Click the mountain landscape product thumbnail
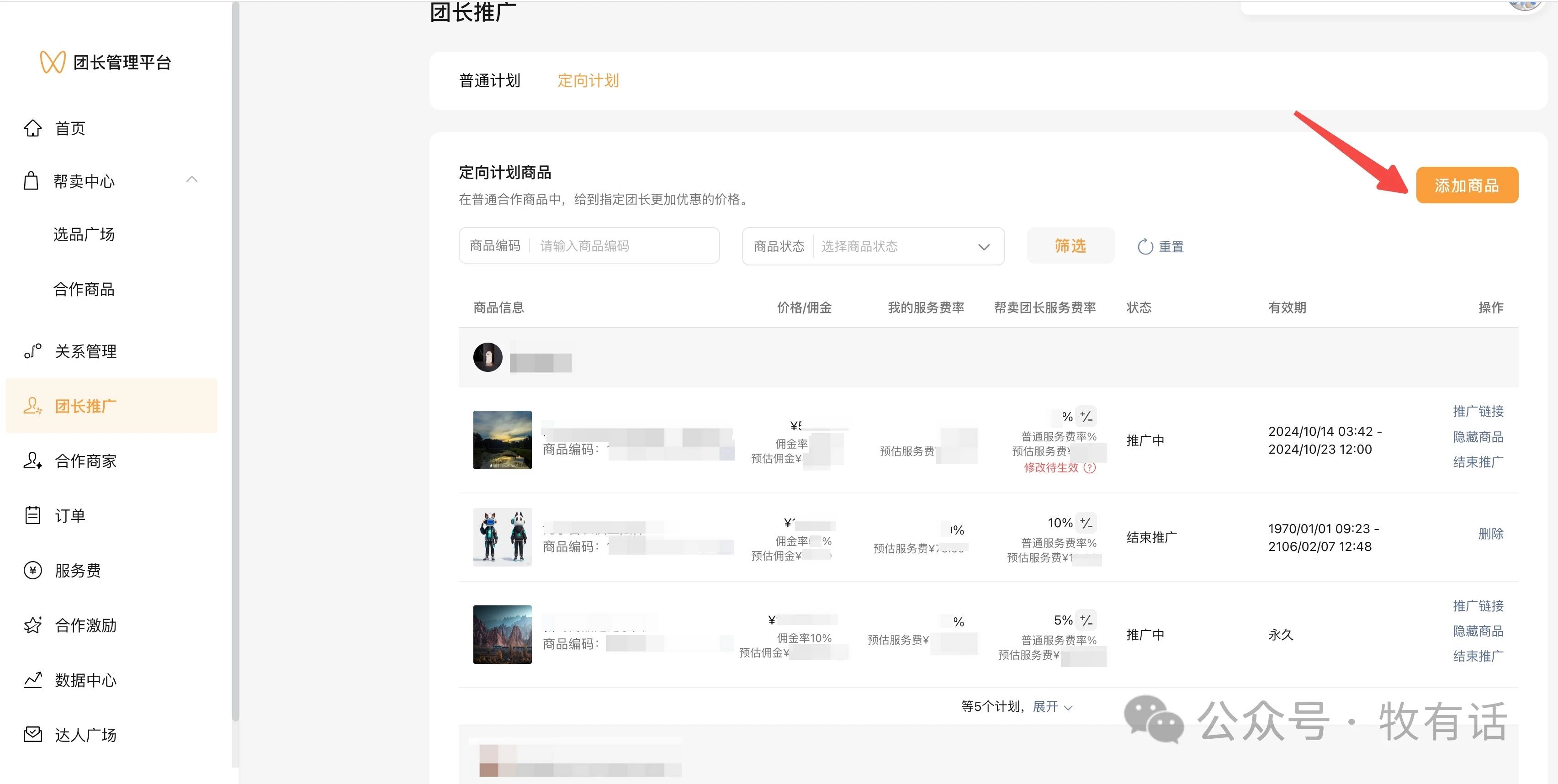 [x=502, y=635]
